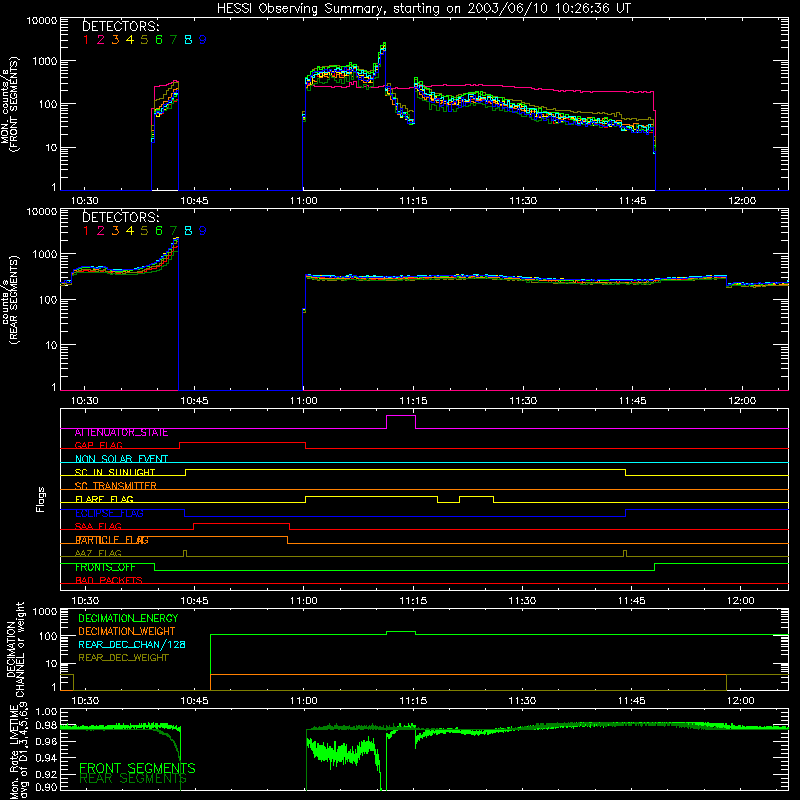The height and width of the screenshot is (800, 800).
Task: Click the ATTENUATOR_STATE flag label
Action: pyautogui.click(x=121, y=433)
